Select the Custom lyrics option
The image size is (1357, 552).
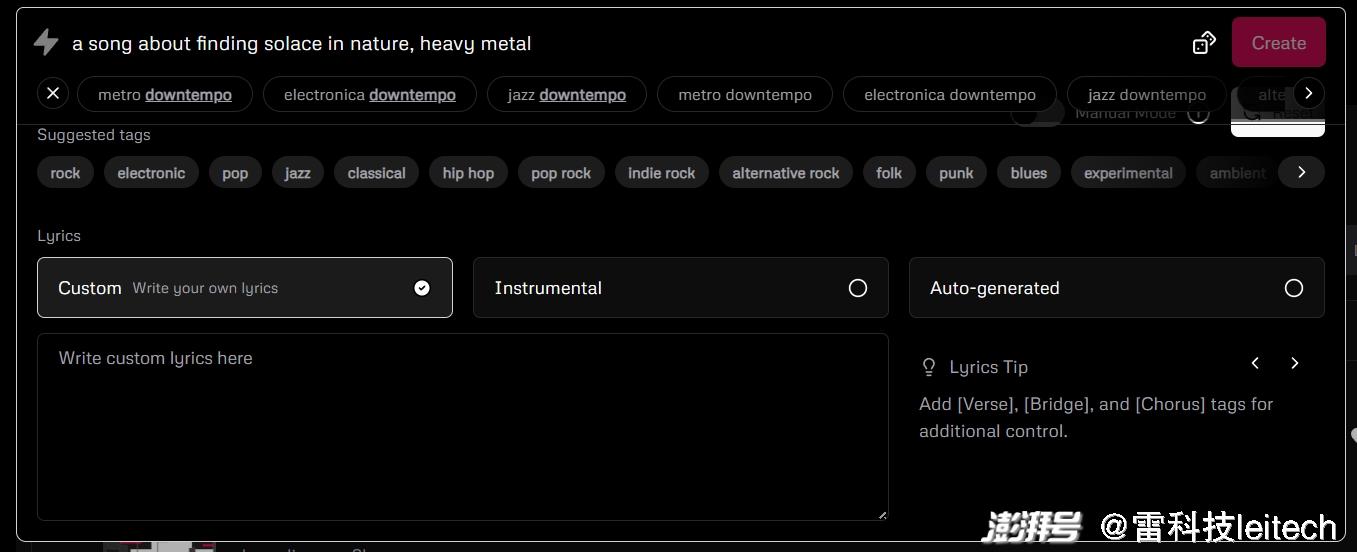click(x=244, y=288)
